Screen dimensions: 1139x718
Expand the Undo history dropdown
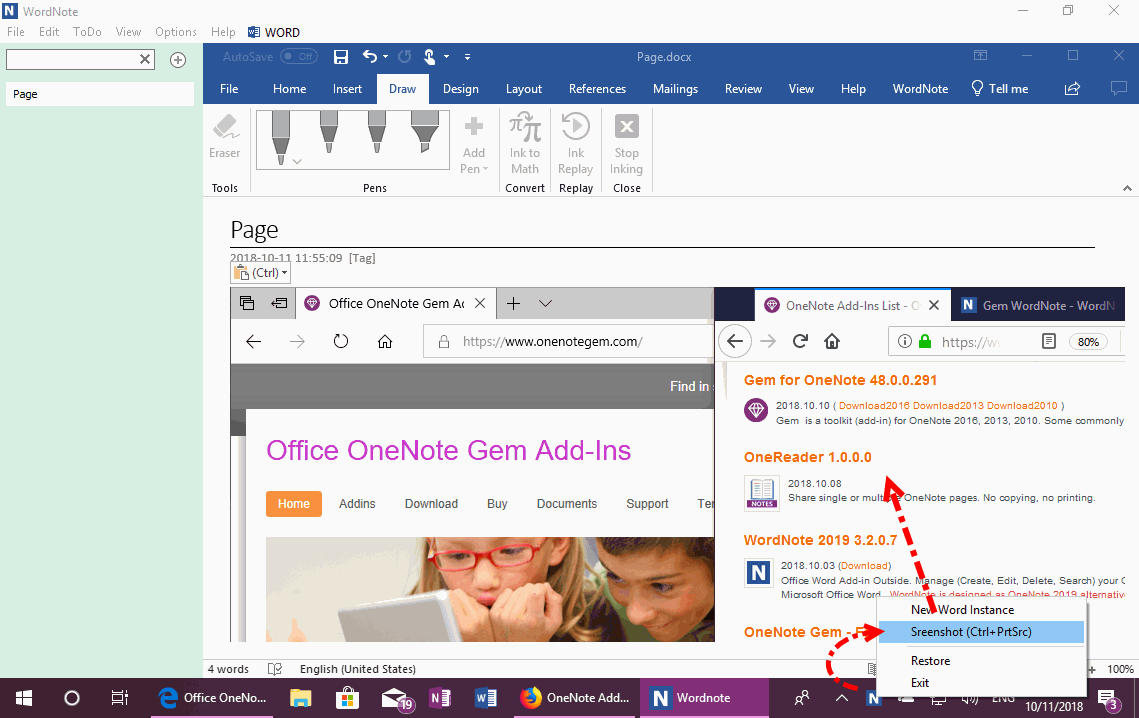tap(385, 57)
